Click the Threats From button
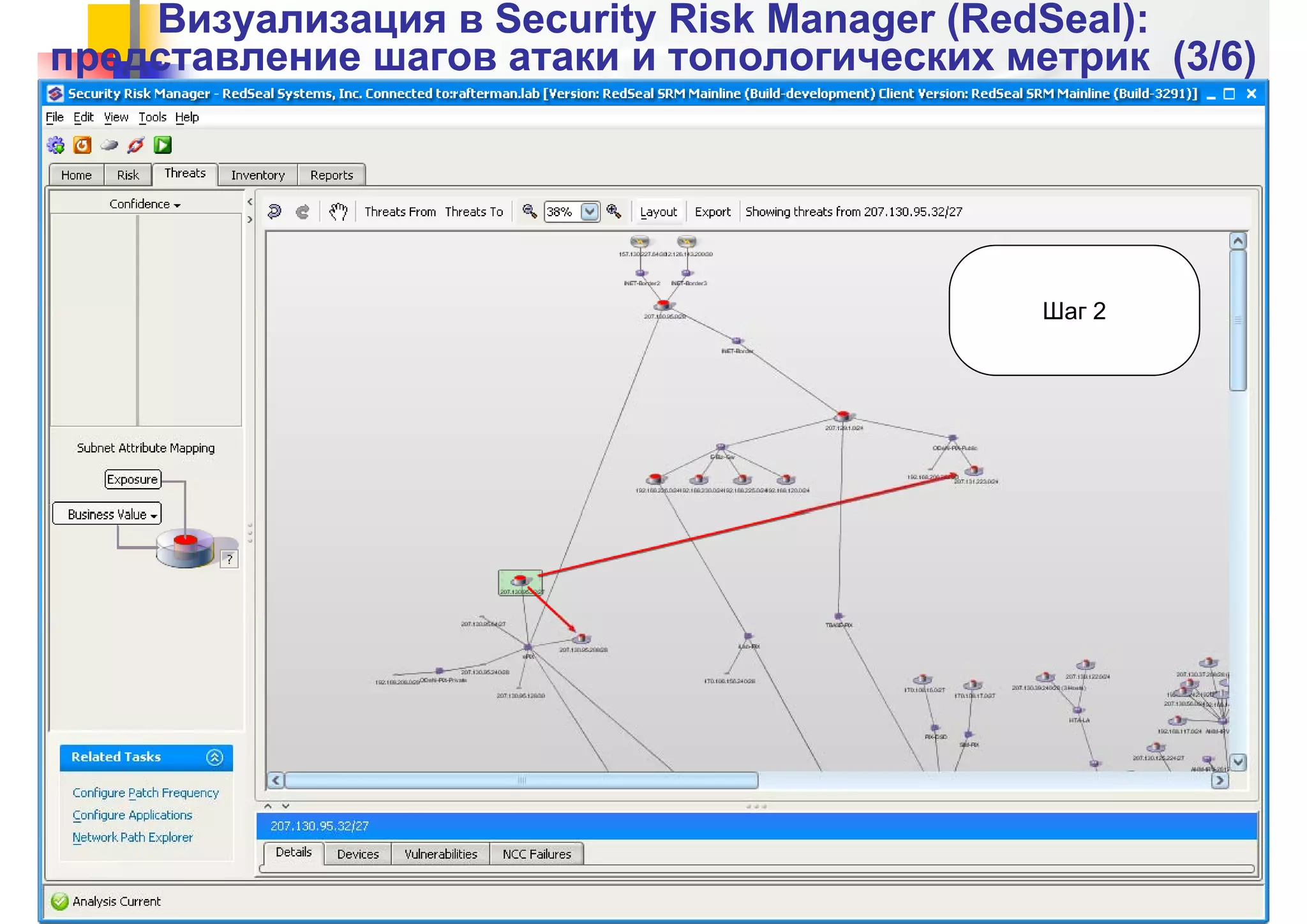The height and width of the screenshot is (924, 1307). 400,211
